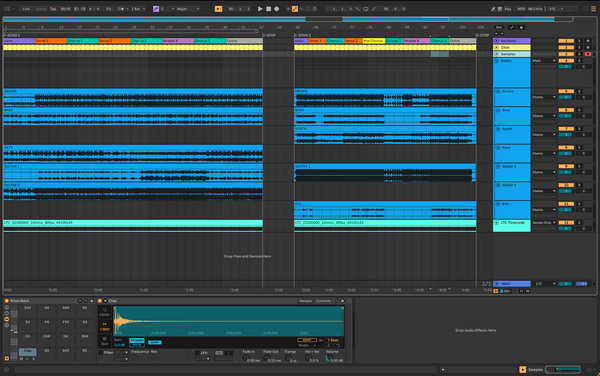
Task: Click the MIDI overdub plus icon
Action: point(288,9)
